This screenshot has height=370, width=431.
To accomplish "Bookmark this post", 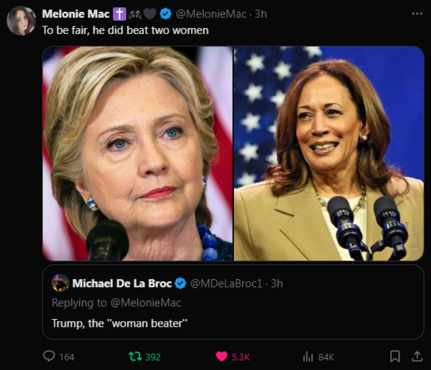I will [x=395, y=356].
